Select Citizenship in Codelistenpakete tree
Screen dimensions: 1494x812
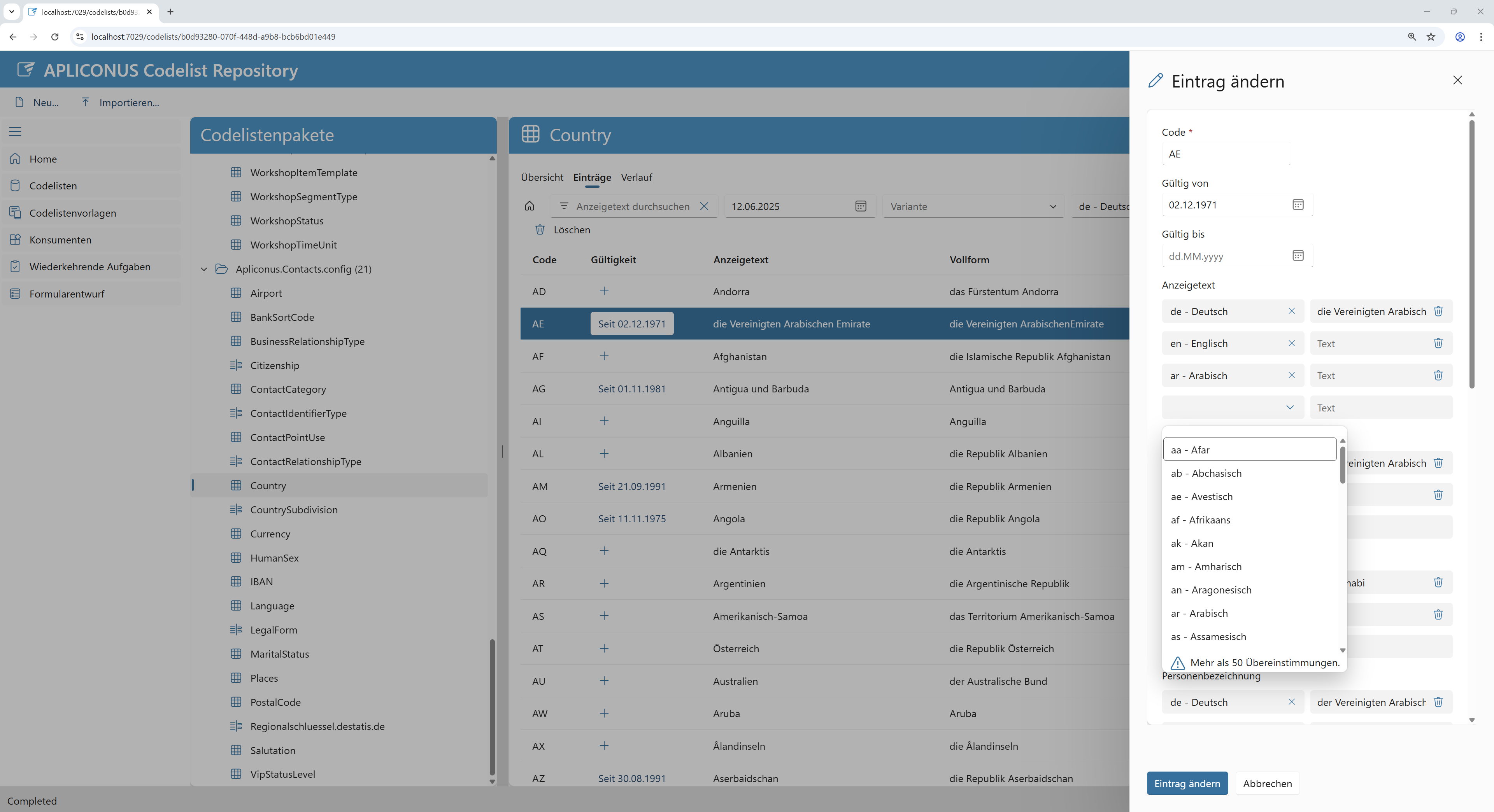[x=274, y=365]
